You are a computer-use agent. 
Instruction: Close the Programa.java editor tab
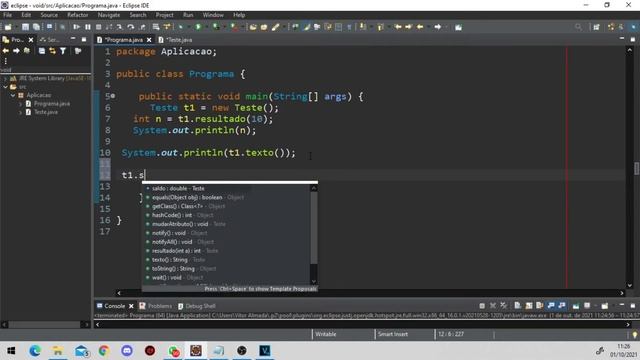point(149,40)
